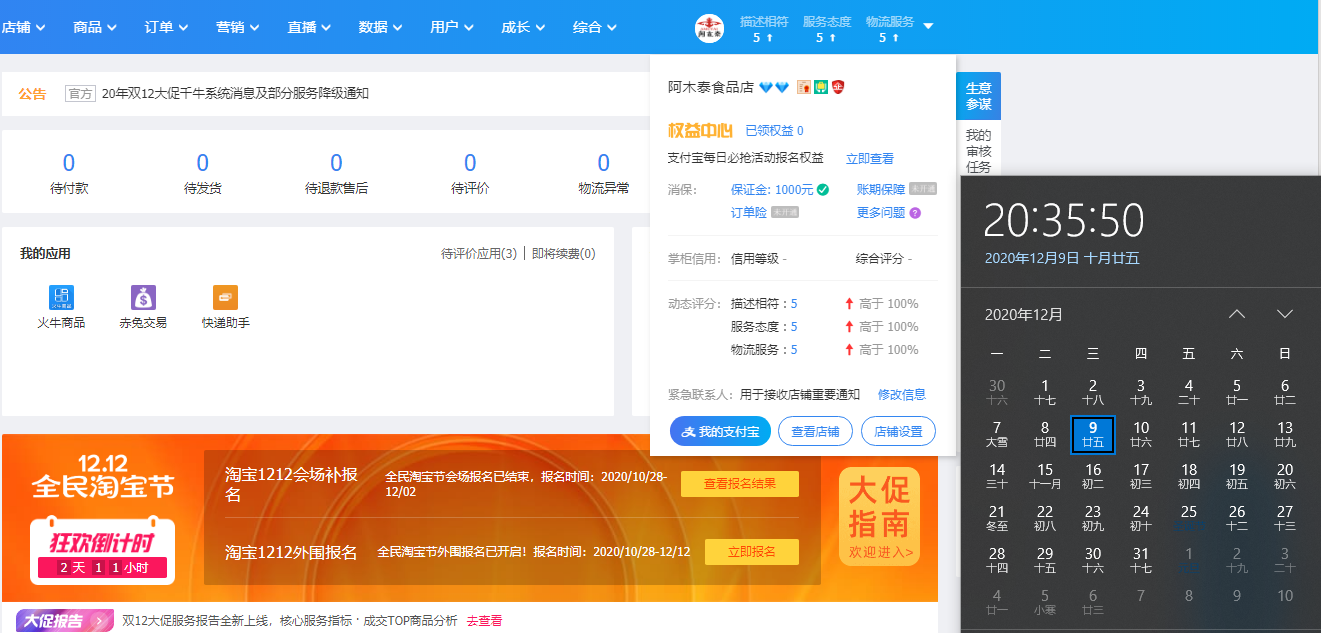Open the 火牛商品 app icon
This screenshot has width=1321, height=633.
pos(61,297)
